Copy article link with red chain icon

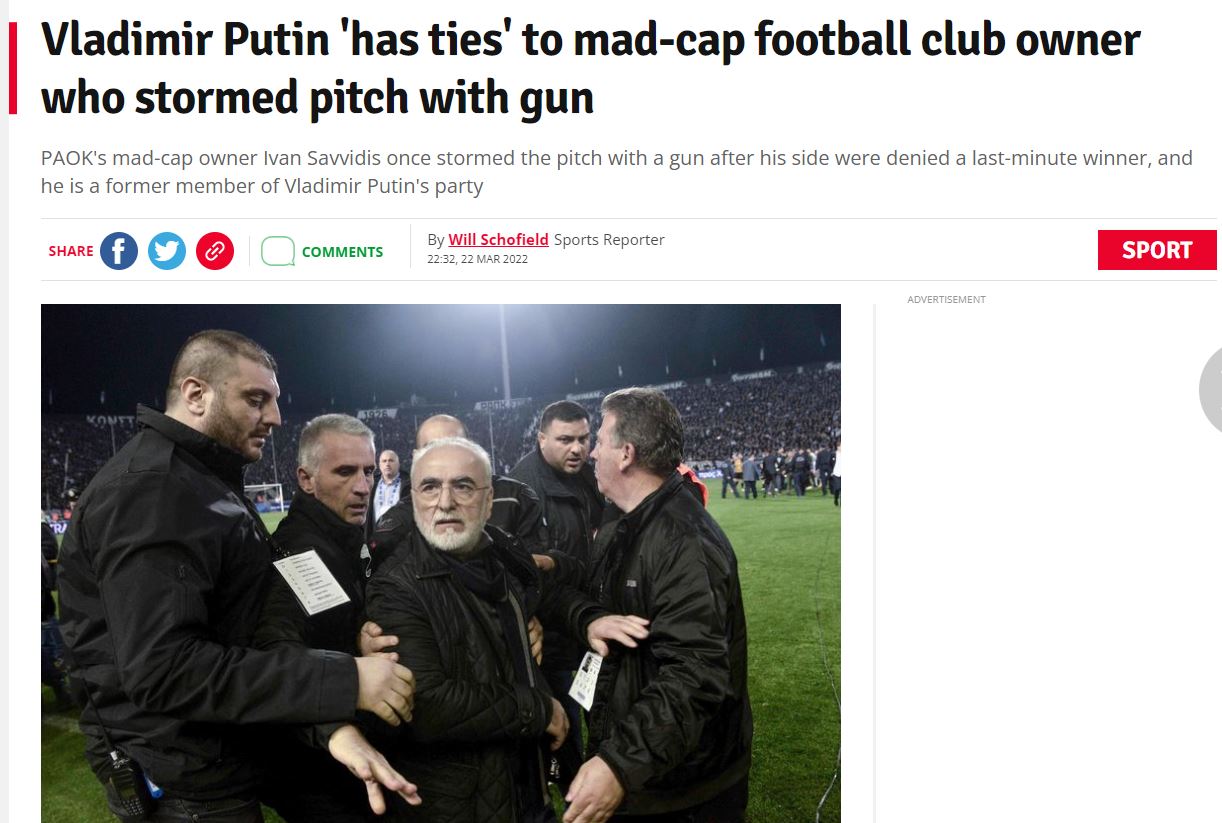coord(215,251)
